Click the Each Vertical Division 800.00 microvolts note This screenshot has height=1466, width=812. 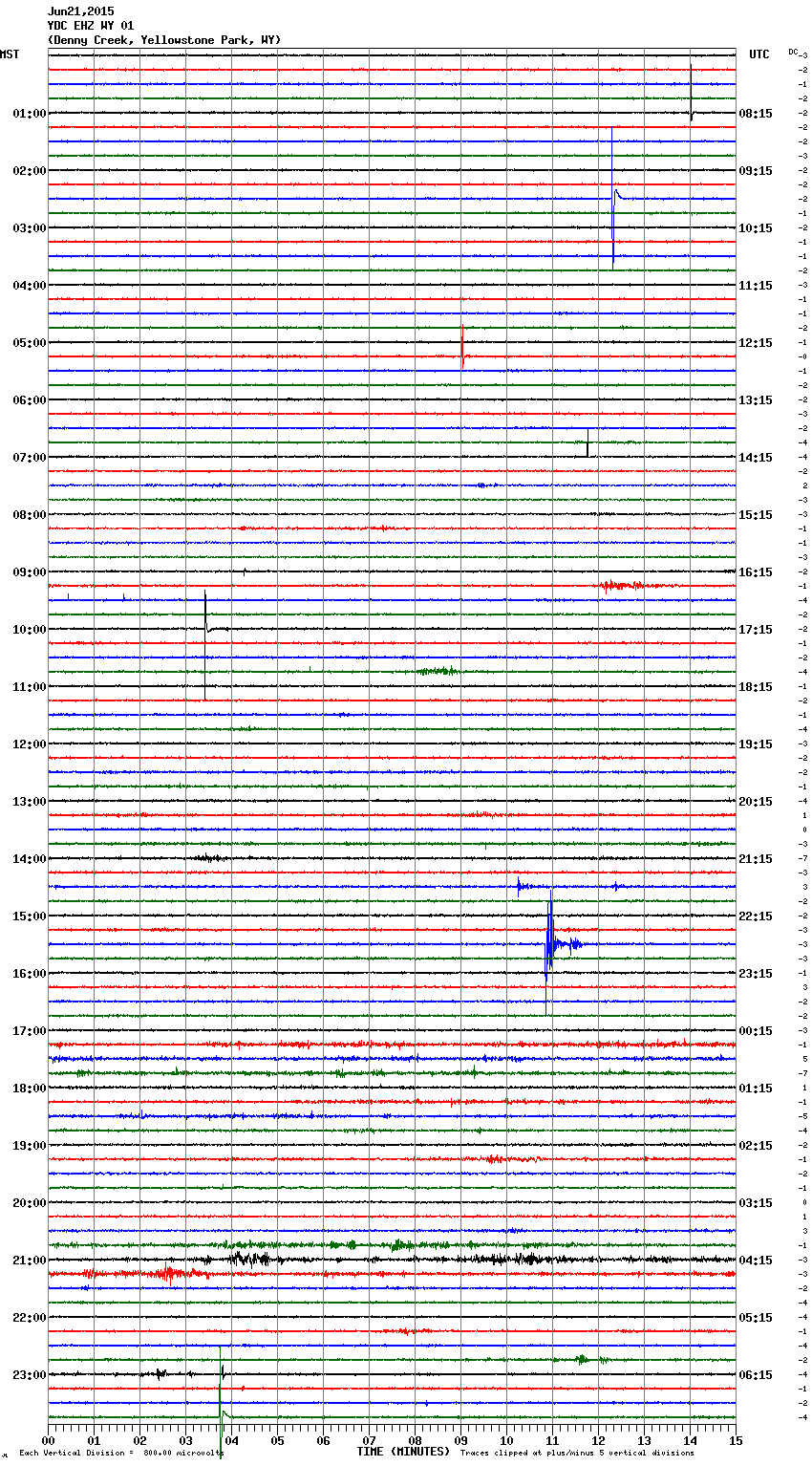121,1453
